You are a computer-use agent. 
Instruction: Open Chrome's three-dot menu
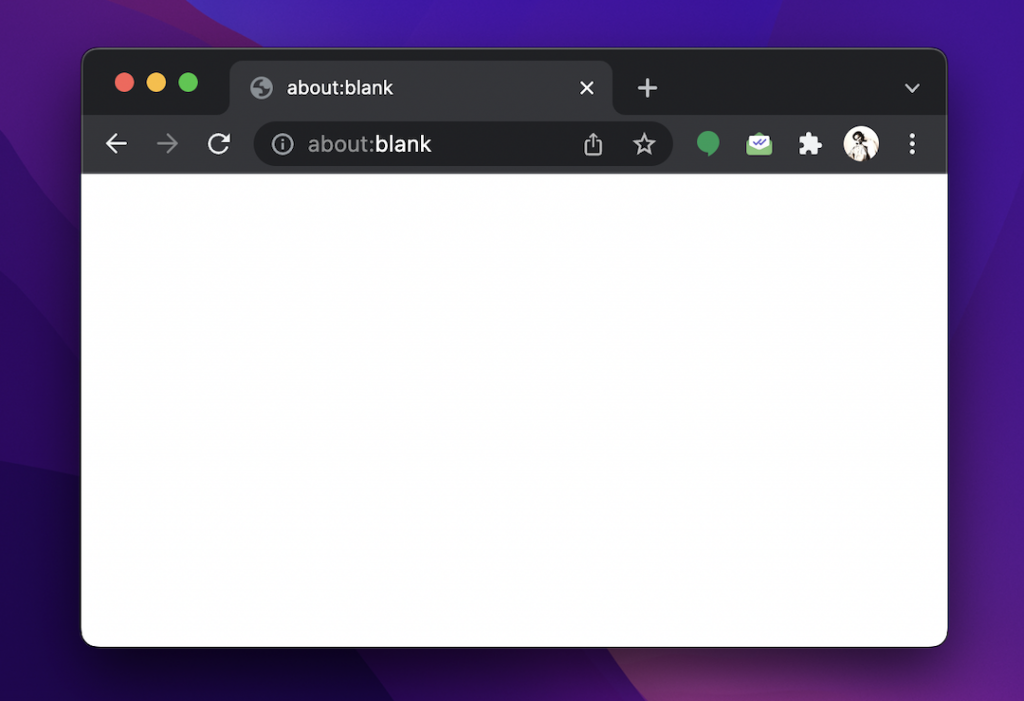[x=912, y=144]
